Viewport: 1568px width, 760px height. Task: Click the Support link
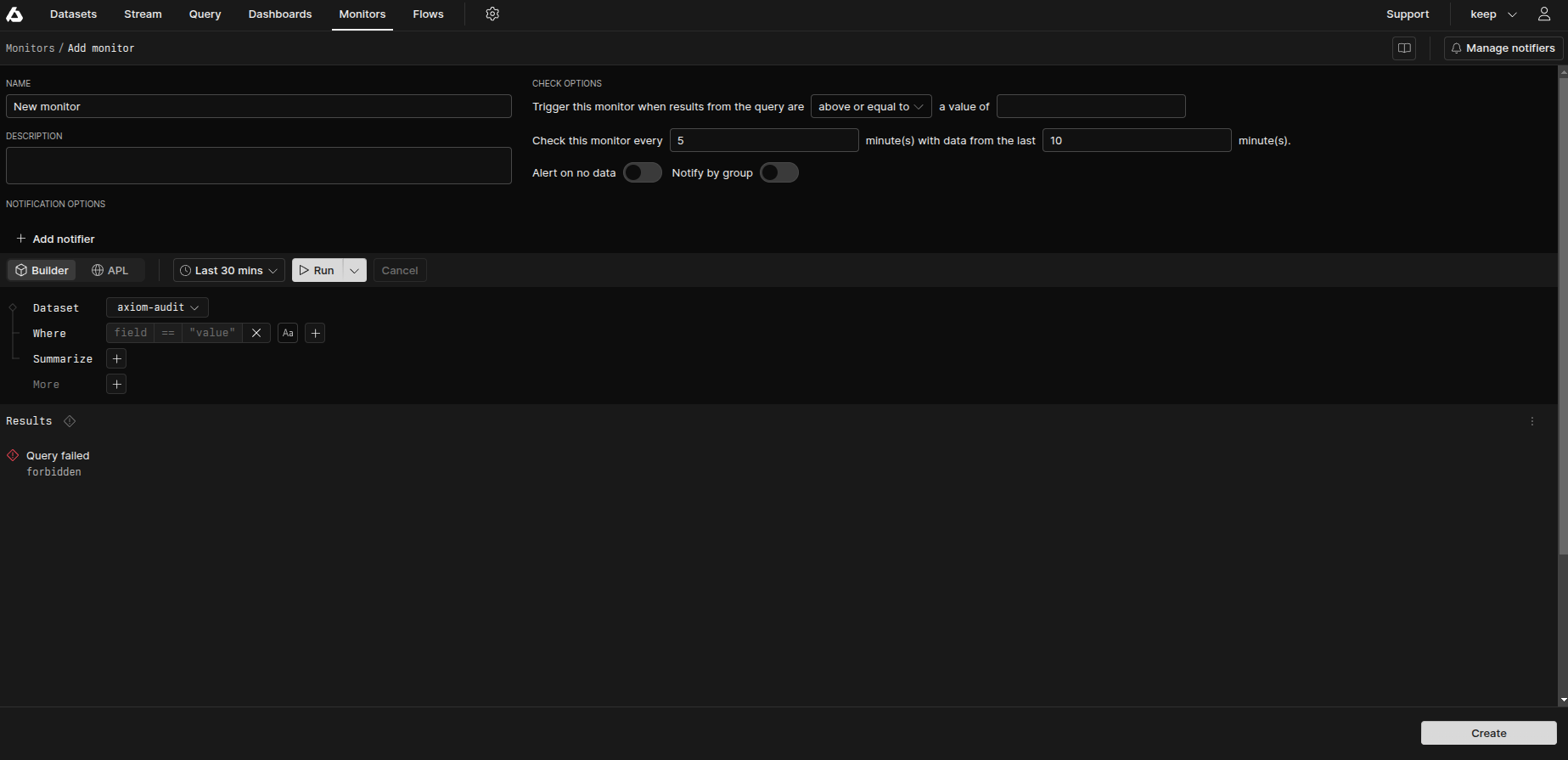pyautogui.click(x=1408, y=14)
